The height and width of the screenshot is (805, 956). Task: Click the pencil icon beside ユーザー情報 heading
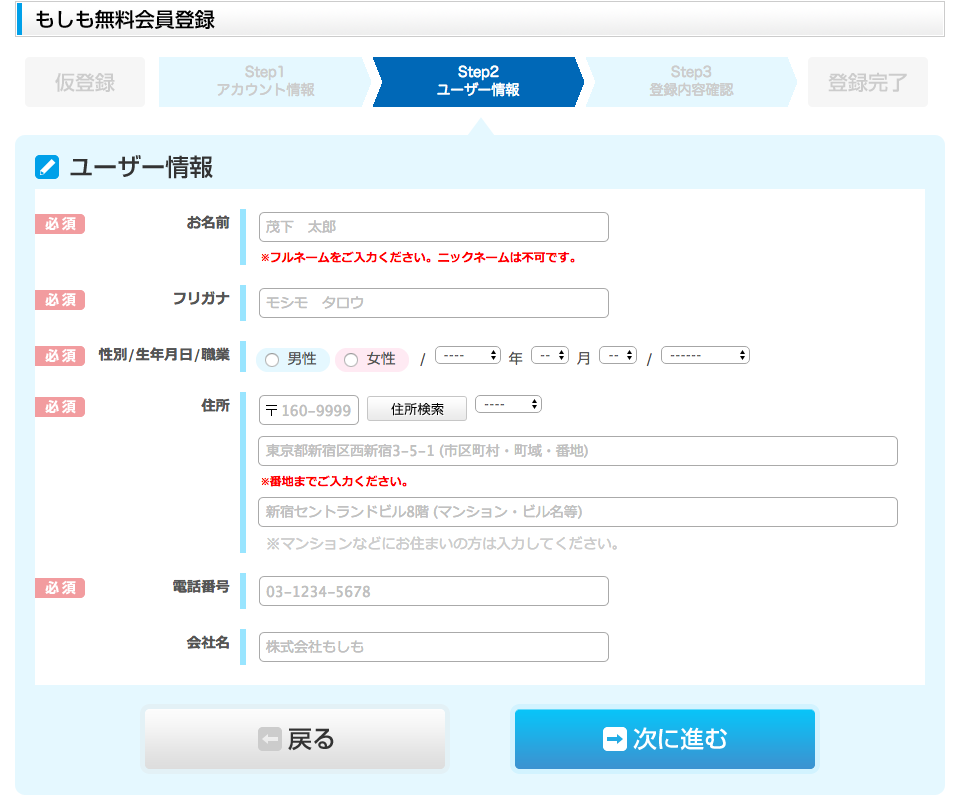pyautogui.click(x=47, y=167)
